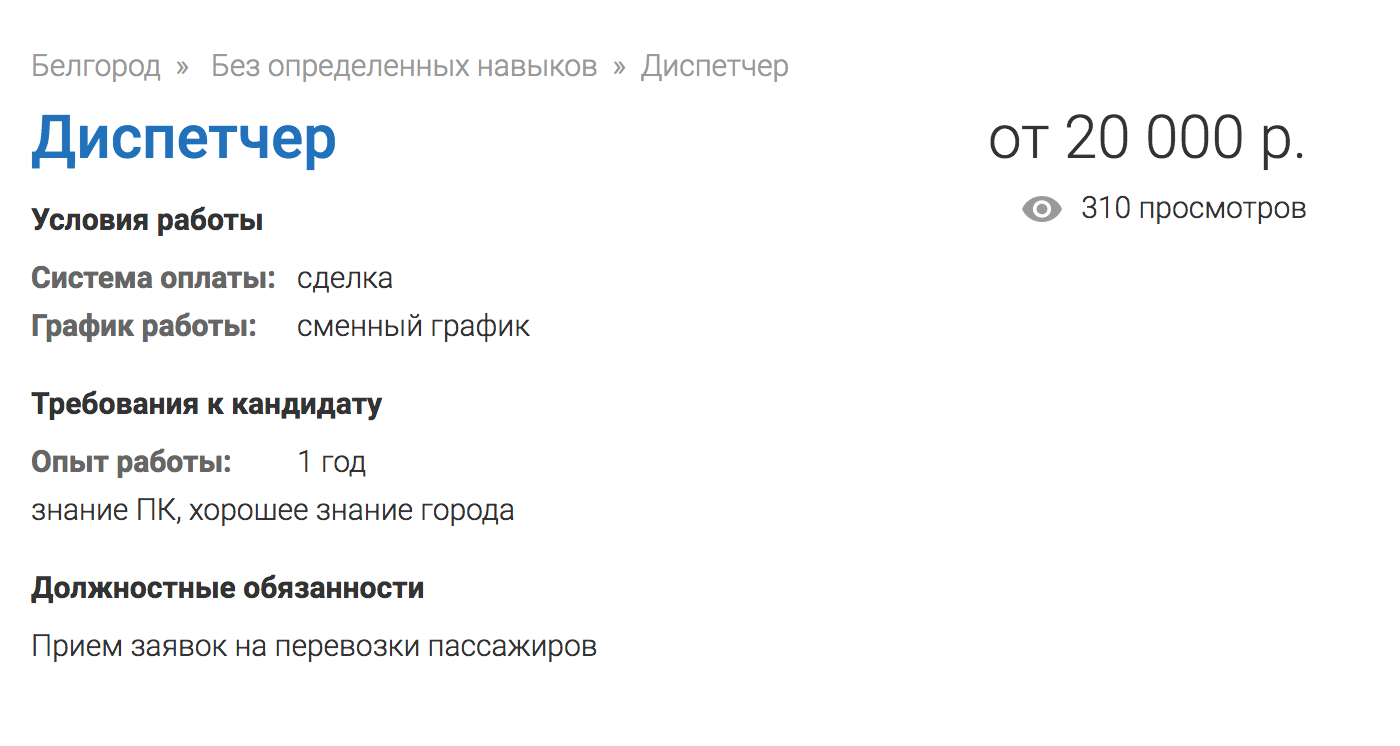The image size is (1400, 746).
Task: Click the знание ПК requirements text
Action: [273, 510]
